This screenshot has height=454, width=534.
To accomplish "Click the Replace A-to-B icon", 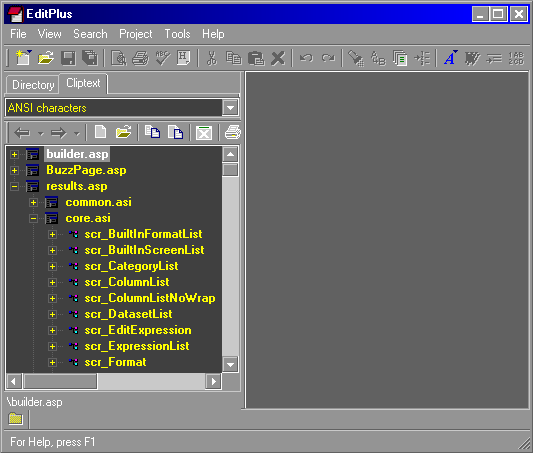I will point(378,58).
